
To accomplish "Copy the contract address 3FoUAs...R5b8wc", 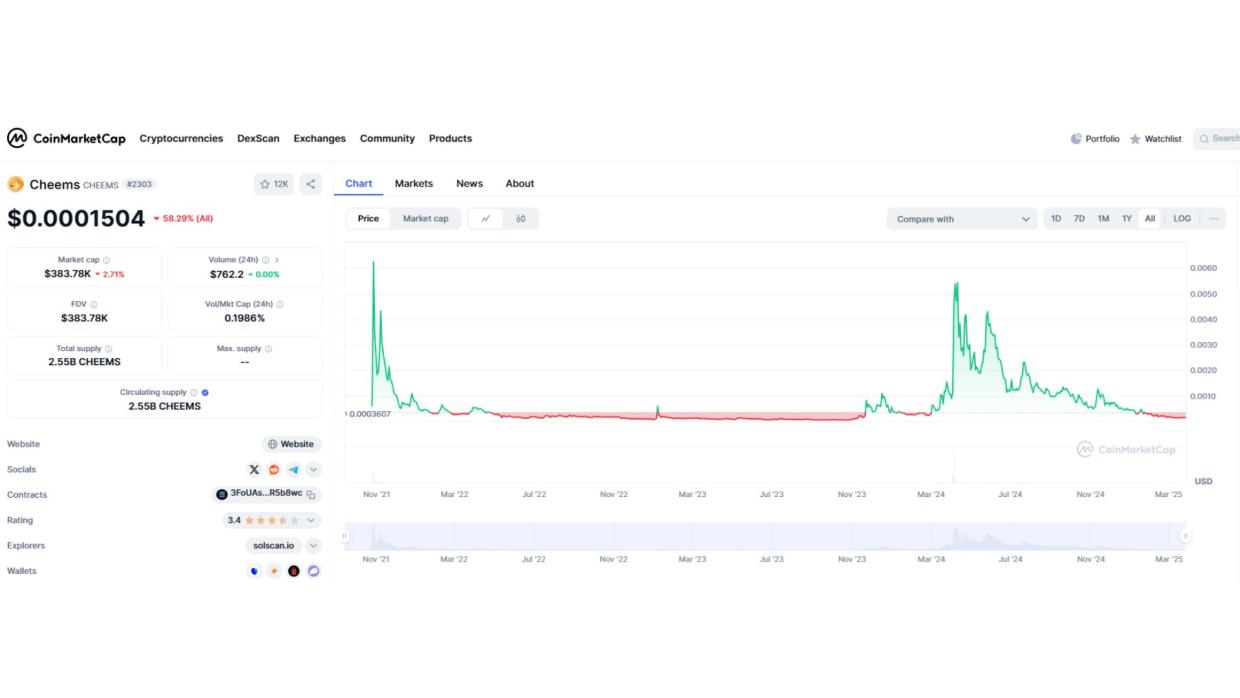I will (311, 494).
